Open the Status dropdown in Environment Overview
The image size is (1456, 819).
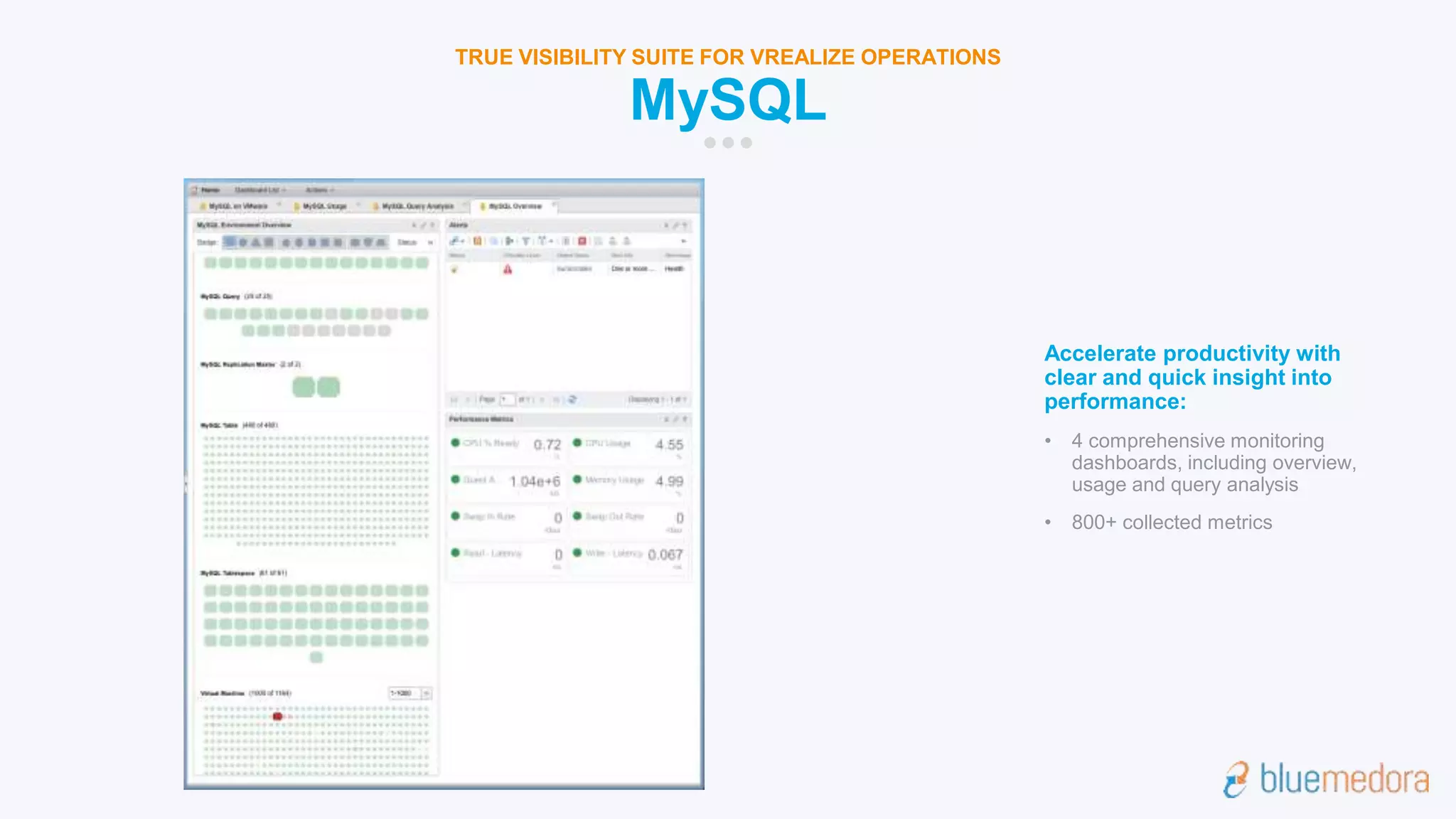tap(415, 242)
